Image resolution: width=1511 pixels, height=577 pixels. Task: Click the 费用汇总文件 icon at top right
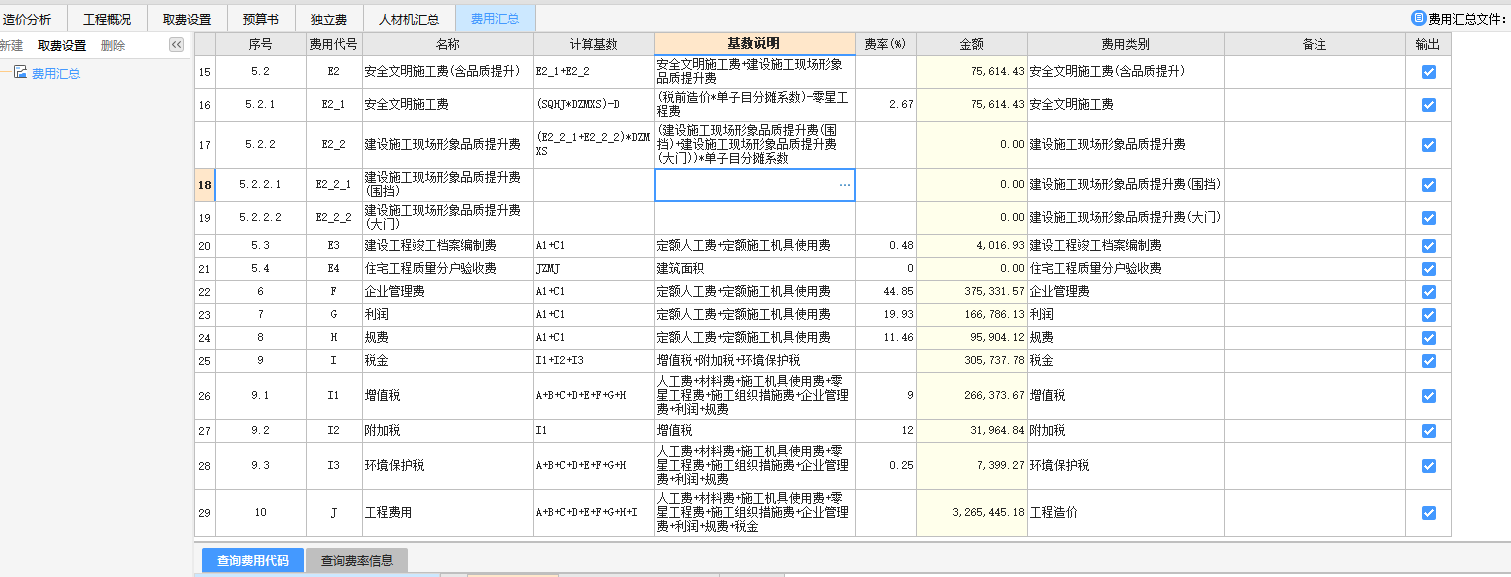tap(1417, 18)
